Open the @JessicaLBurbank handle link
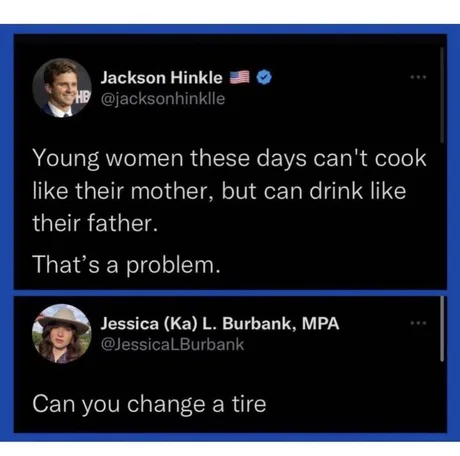460x456 pixels. tap(172, 344)
